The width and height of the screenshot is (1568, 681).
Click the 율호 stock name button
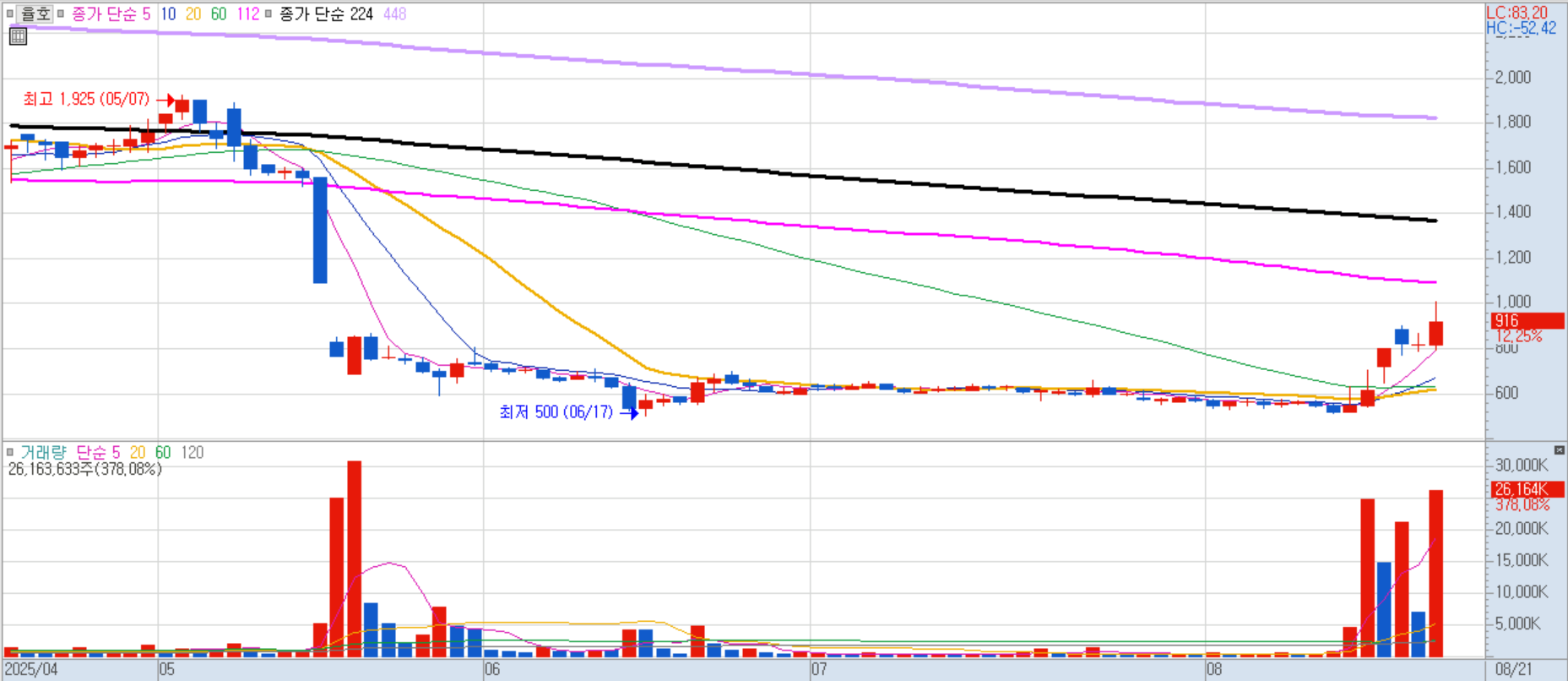coord(35,14)
